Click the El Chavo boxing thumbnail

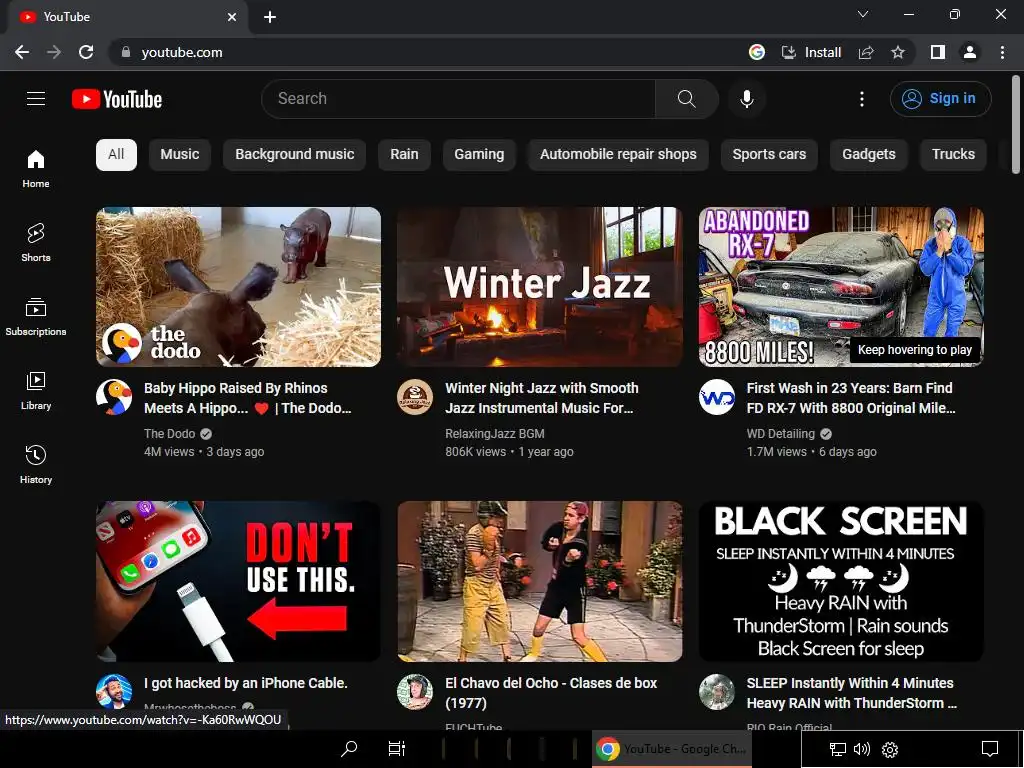tap(540, 581)
